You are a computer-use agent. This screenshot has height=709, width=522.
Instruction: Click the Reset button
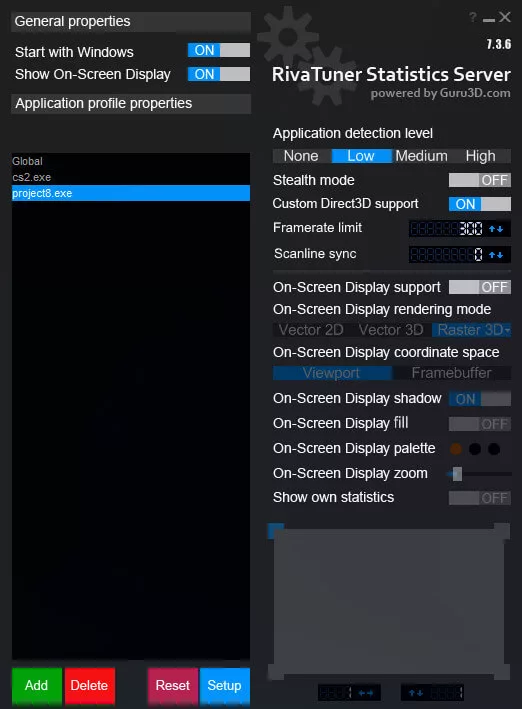pos(173,685)
